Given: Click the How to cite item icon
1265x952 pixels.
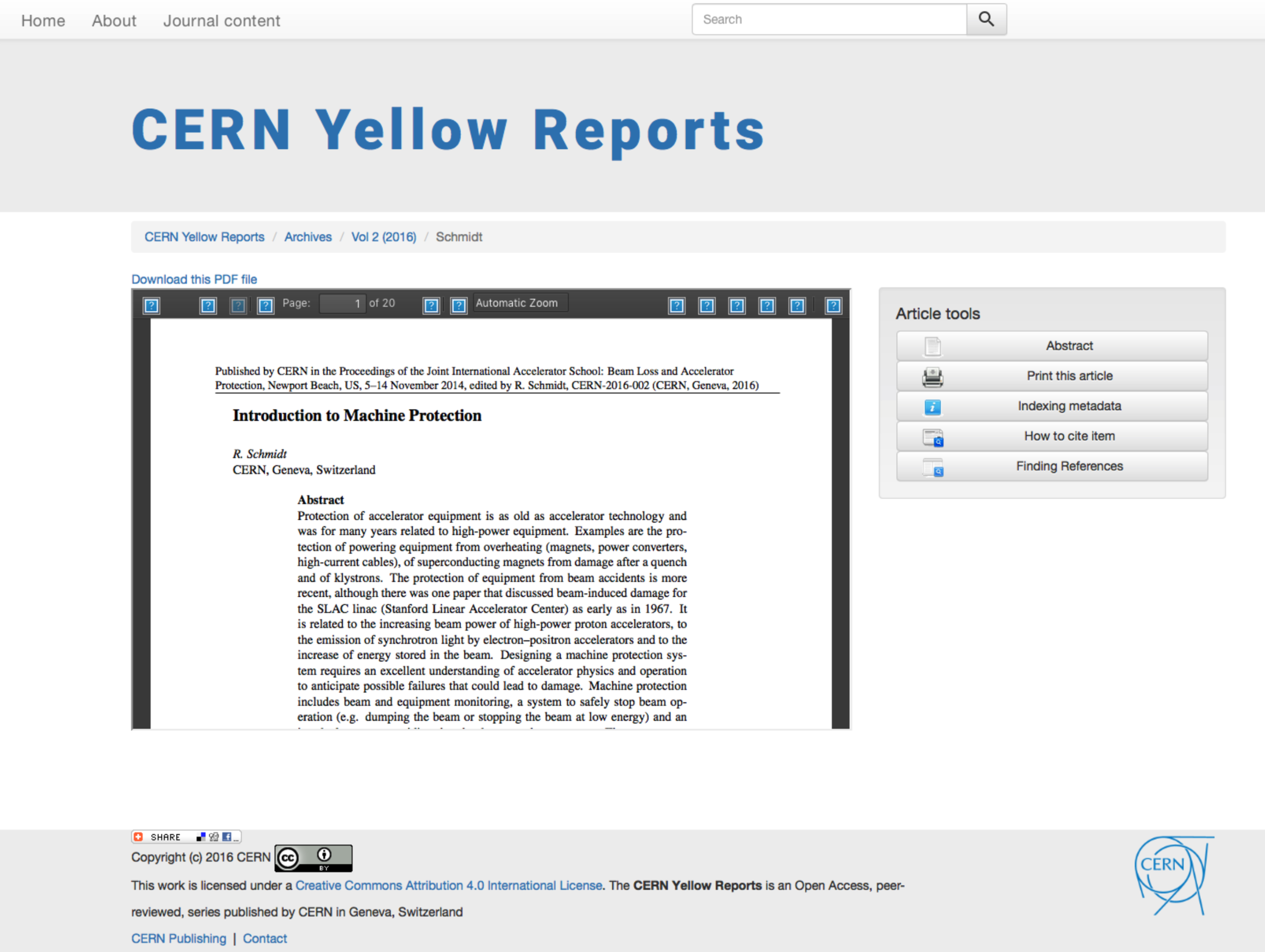Looking at the screenshot, I should point(933,438).
